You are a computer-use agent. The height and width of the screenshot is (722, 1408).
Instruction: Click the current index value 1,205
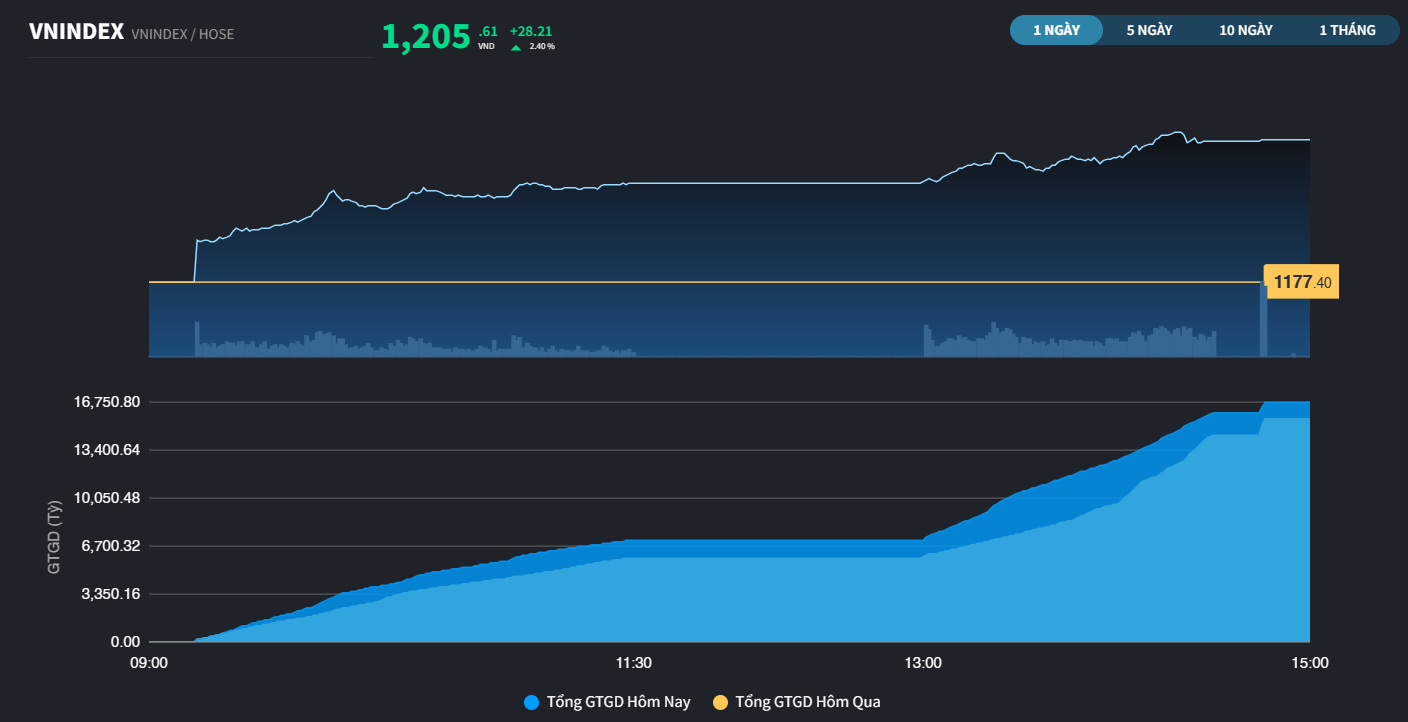coord(424,34)
